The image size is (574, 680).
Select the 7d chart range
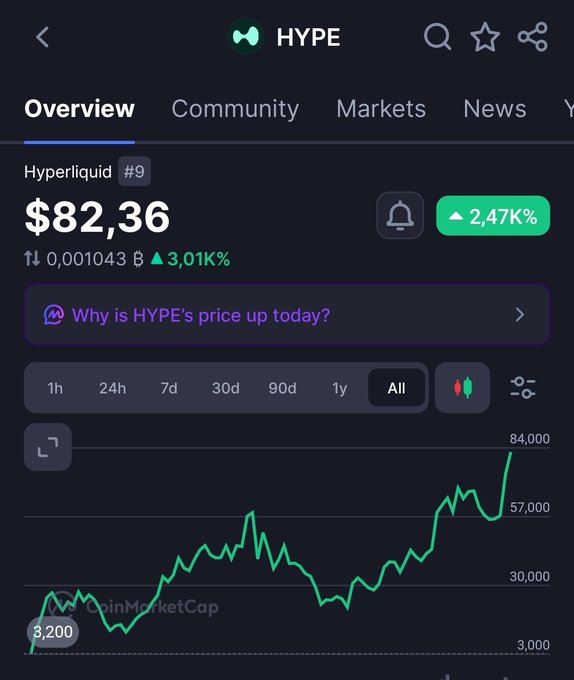169,388
